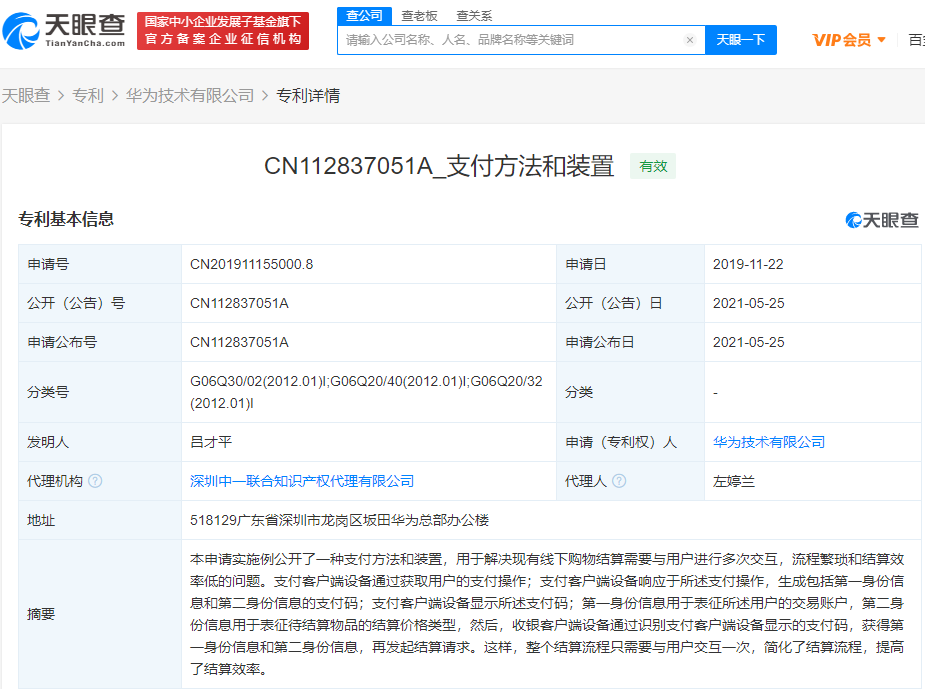Click the 专利基本信息 section heading
The image size is (925, 689).
click(66, 219)
